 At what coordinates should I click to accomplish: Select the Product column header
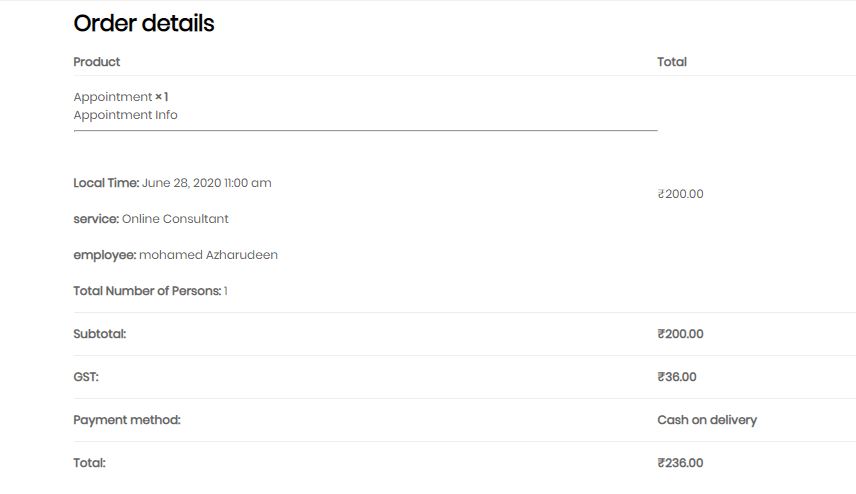(x=97, y=62)
